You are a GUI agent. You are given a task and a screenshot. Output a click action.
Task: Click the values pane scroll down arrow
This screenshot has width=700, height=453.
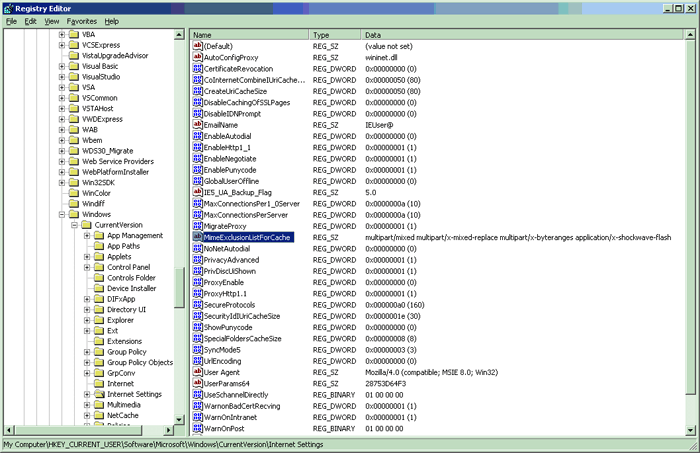tap(690, 430)
